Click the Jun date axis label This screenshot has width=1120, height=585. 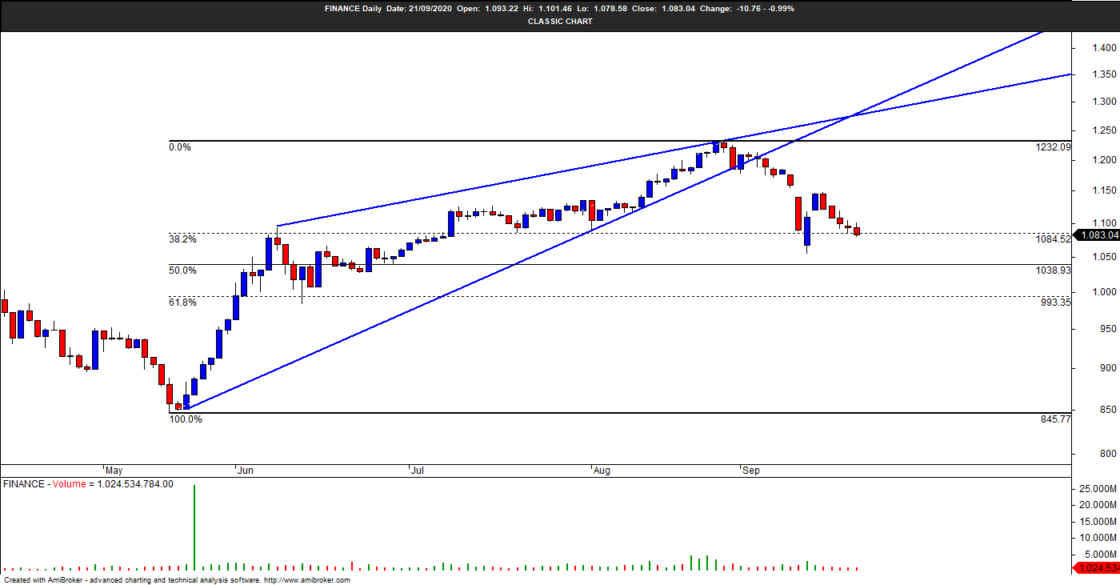(246, 471)
